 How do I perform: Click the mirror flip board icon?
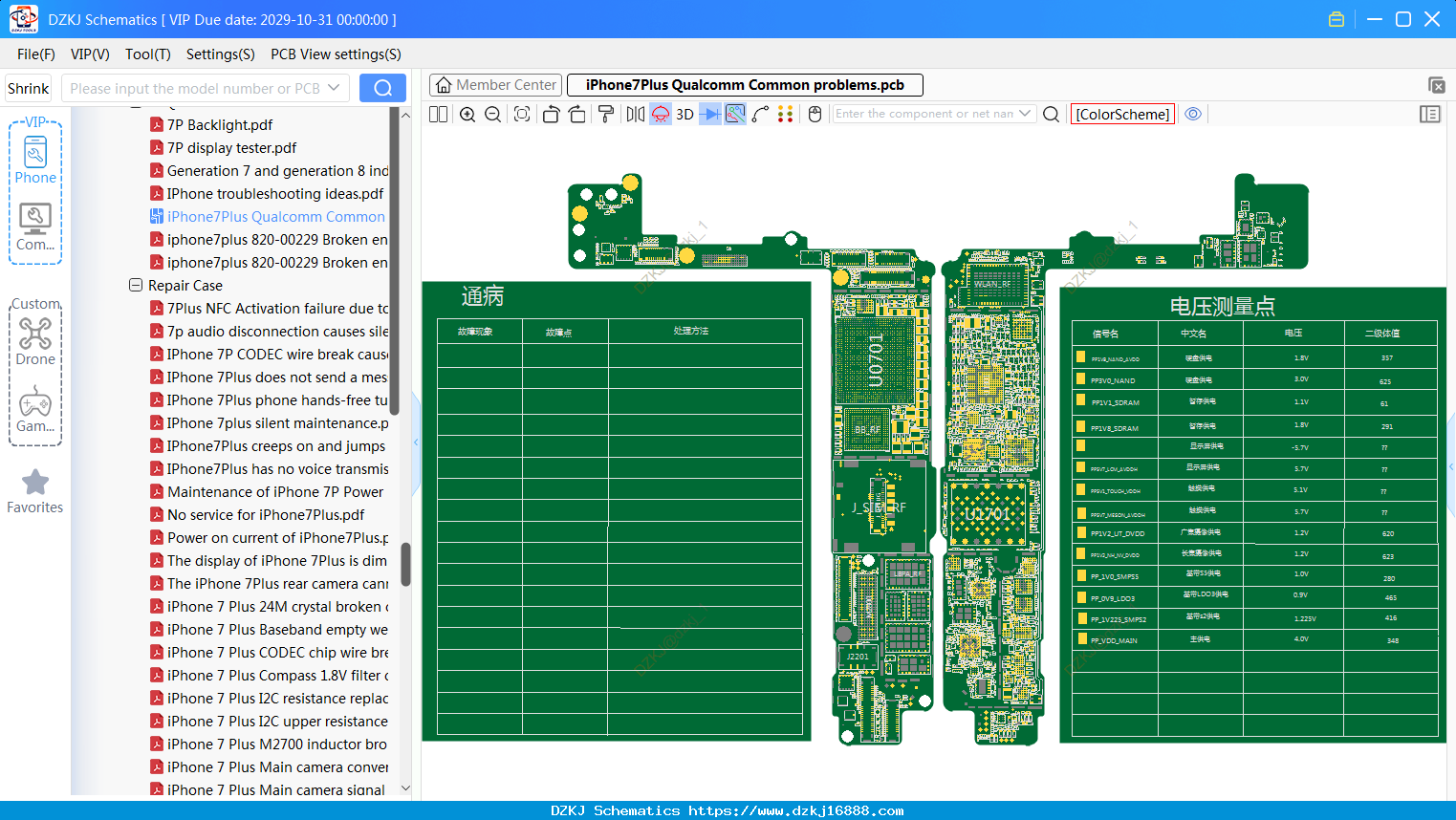pyautogui.click(x=636, y=115)
